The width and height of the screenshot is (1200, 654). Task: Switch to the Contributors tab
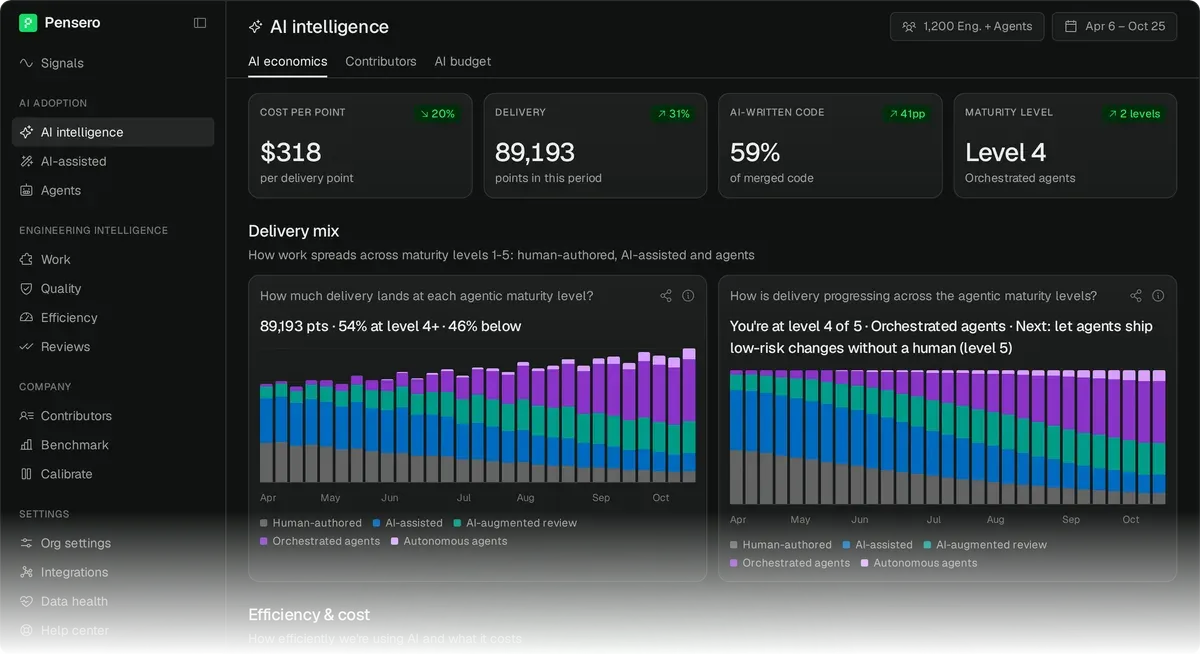381,61
